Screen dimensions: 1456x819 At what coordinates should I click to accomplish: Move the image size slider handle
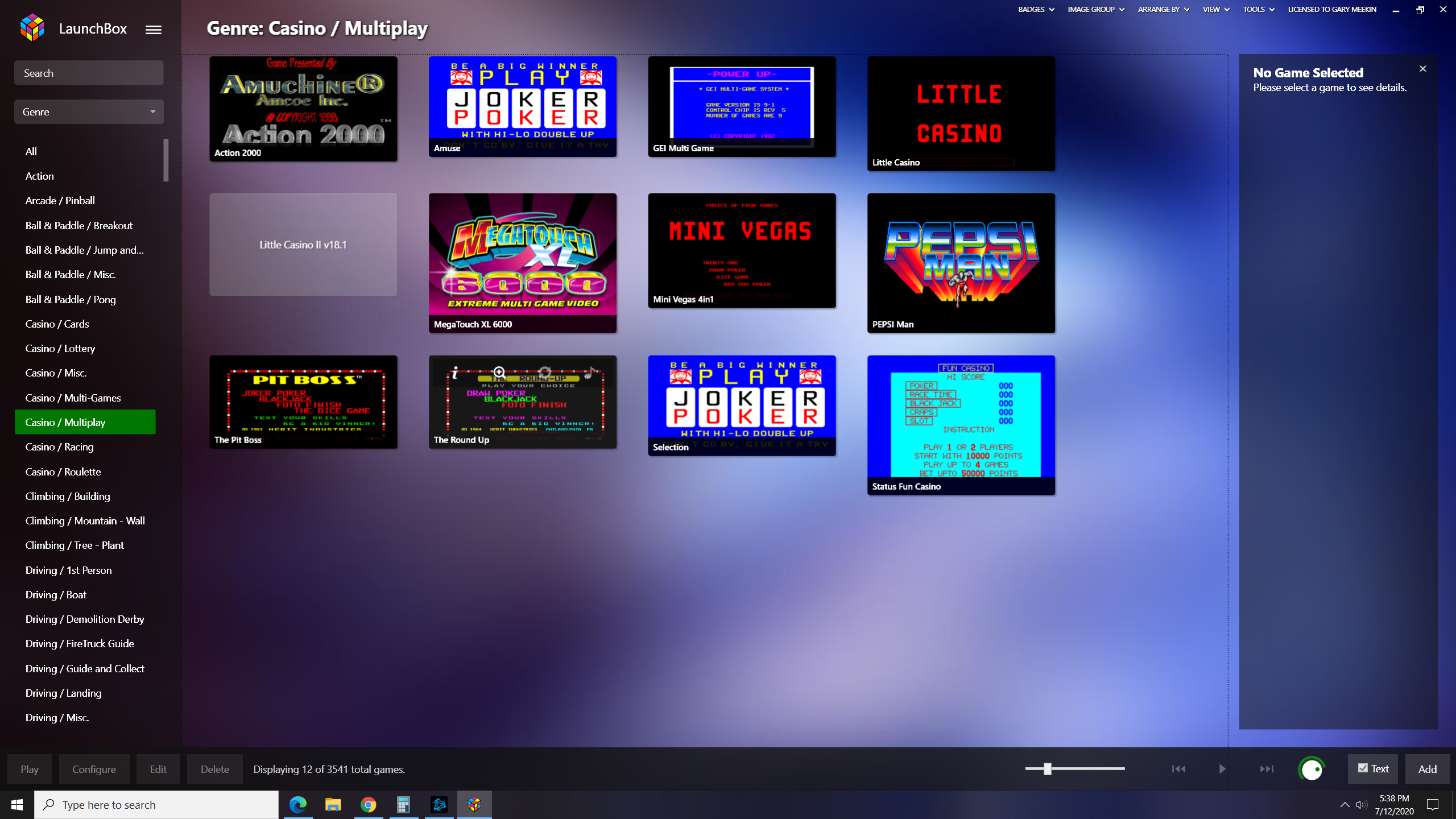coord(1047,769)
